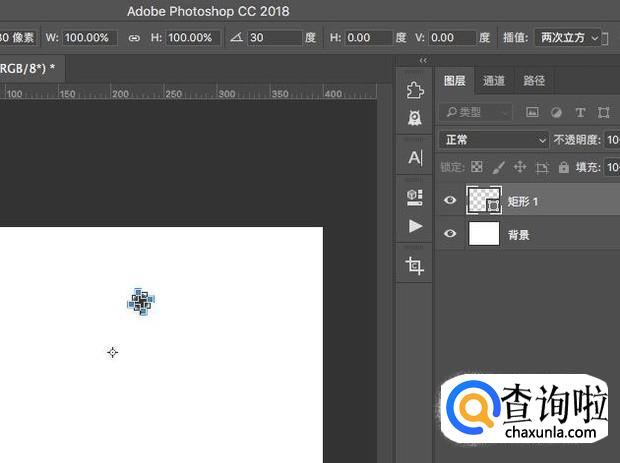The height and width of the screenshot is (463, 620).
Task: Collapse the panel dock double arrows
Action: 423,60
